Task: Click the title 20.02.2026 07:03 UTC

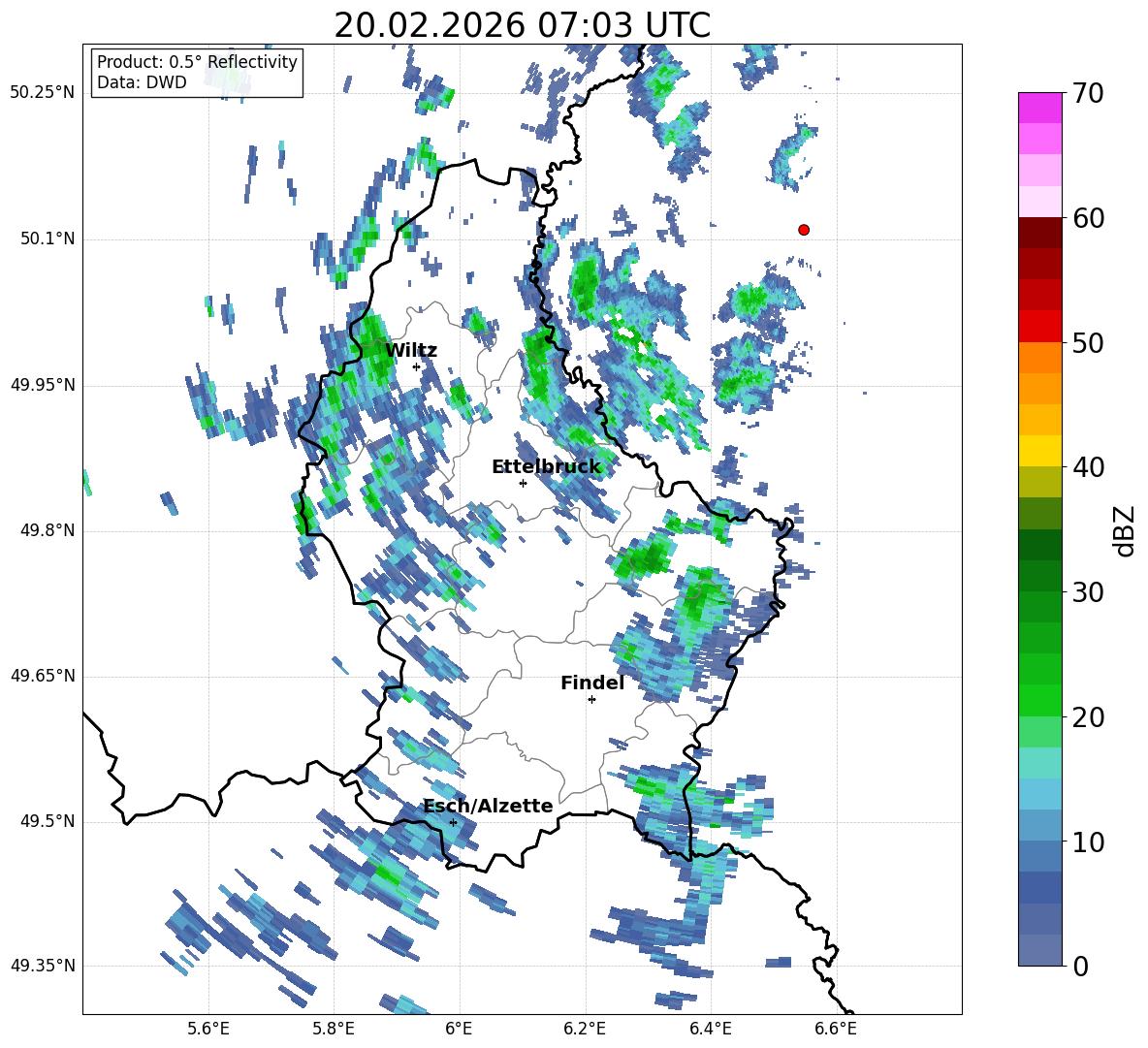Action: coord(522,25)
